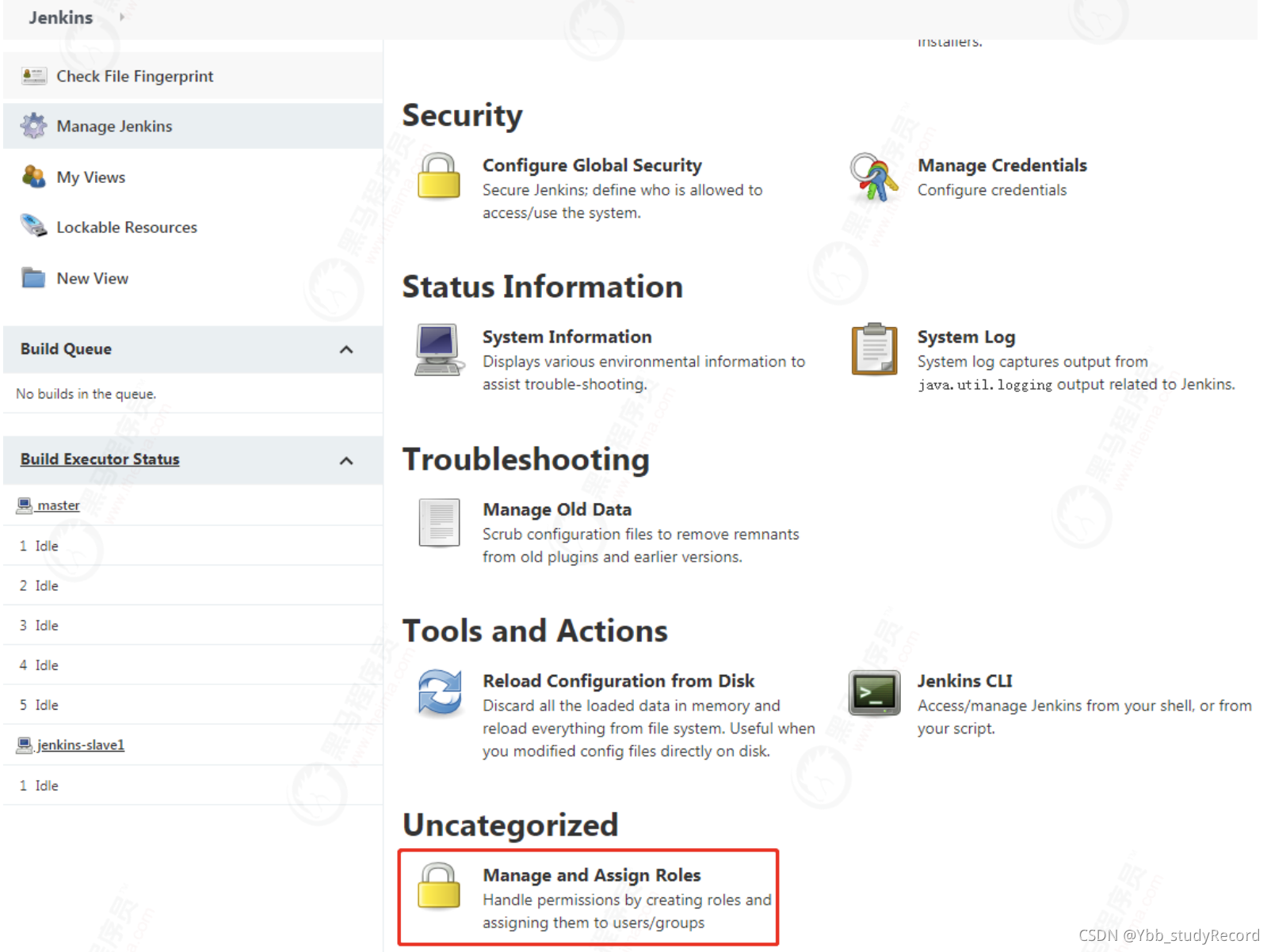Viewport: 1271px width, 952px height.
Task: Open Manage Old Data link
Action: (x=557, y=509)
